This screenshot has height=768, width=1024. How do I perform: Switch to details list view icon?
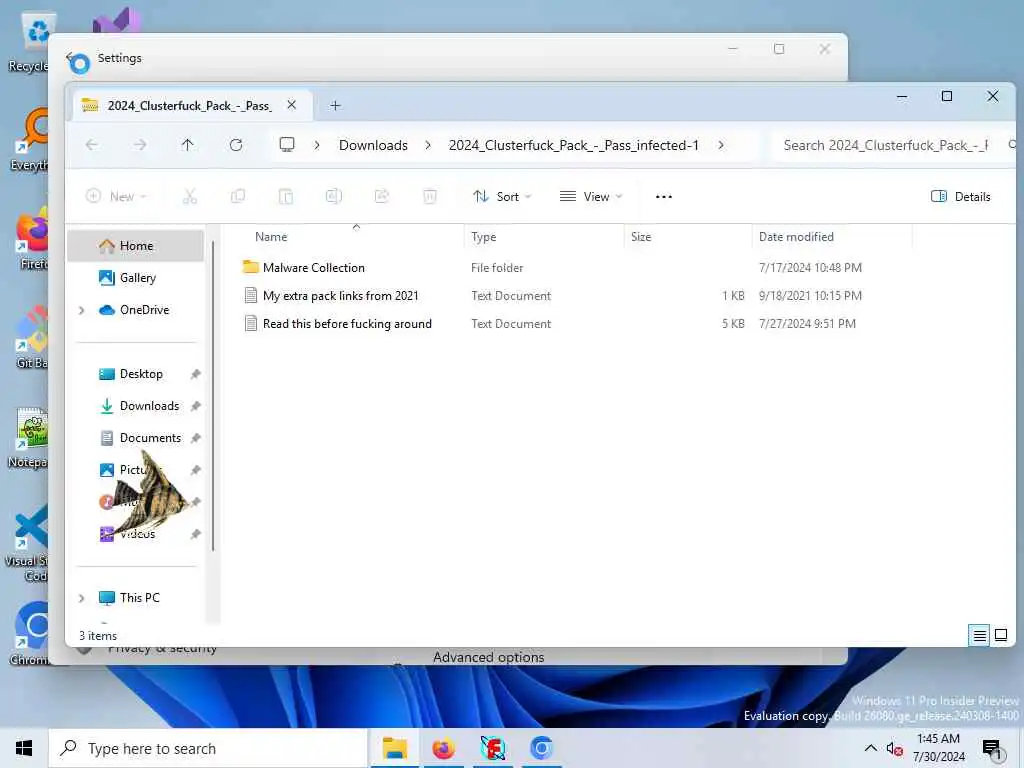tap(980, 635)
